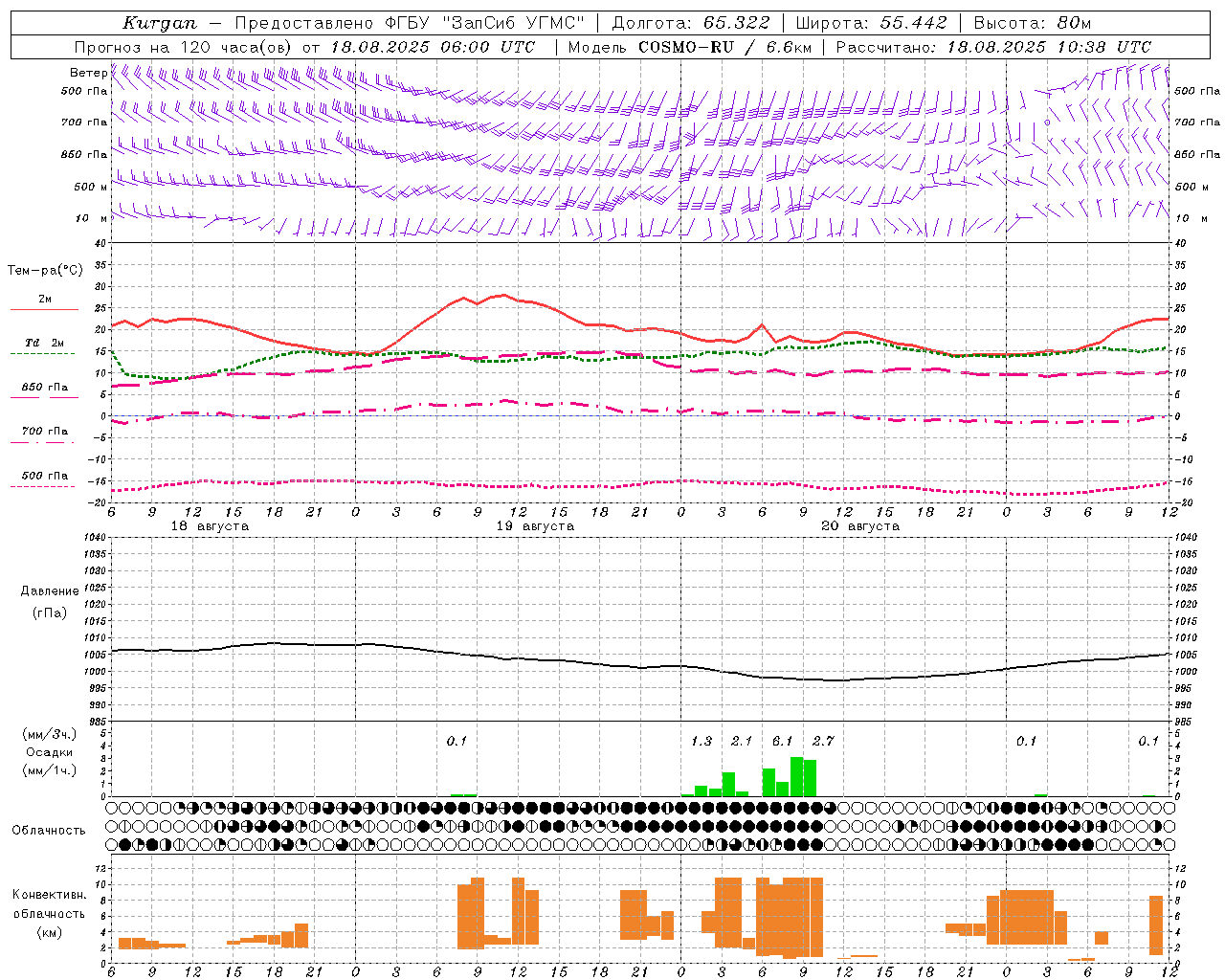Click the "(гПа)" unit label below Давление
The image size is (1225, 980).
(50, 612)
